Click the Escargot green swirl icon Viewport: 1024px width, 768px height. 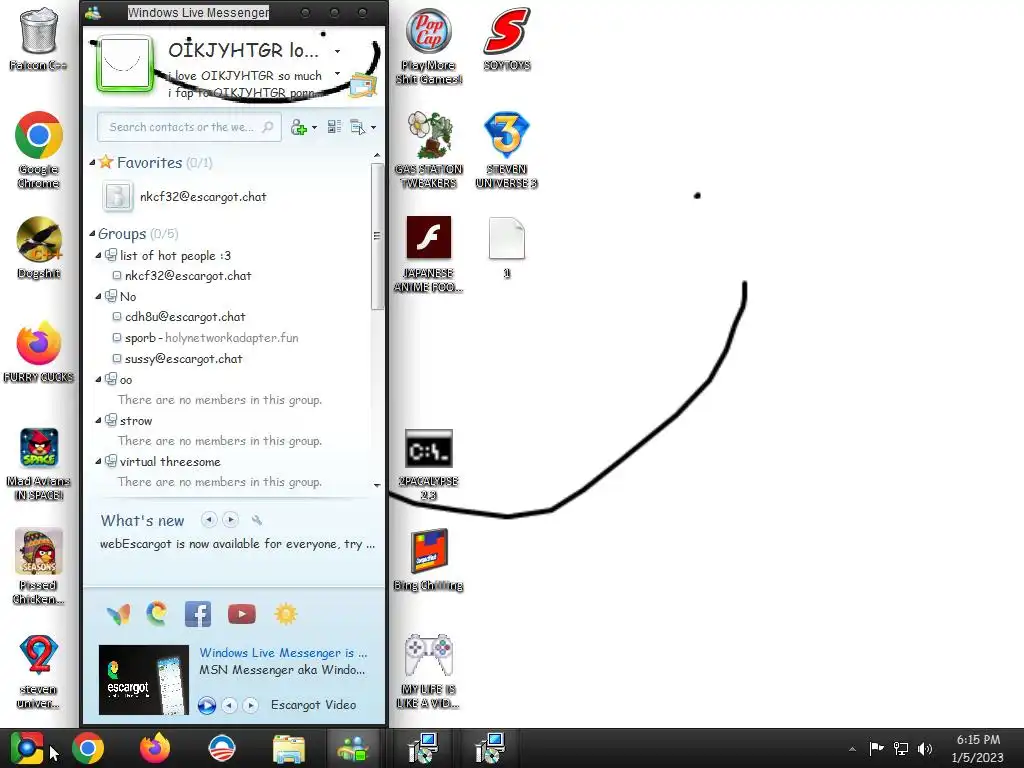(157, 614)
